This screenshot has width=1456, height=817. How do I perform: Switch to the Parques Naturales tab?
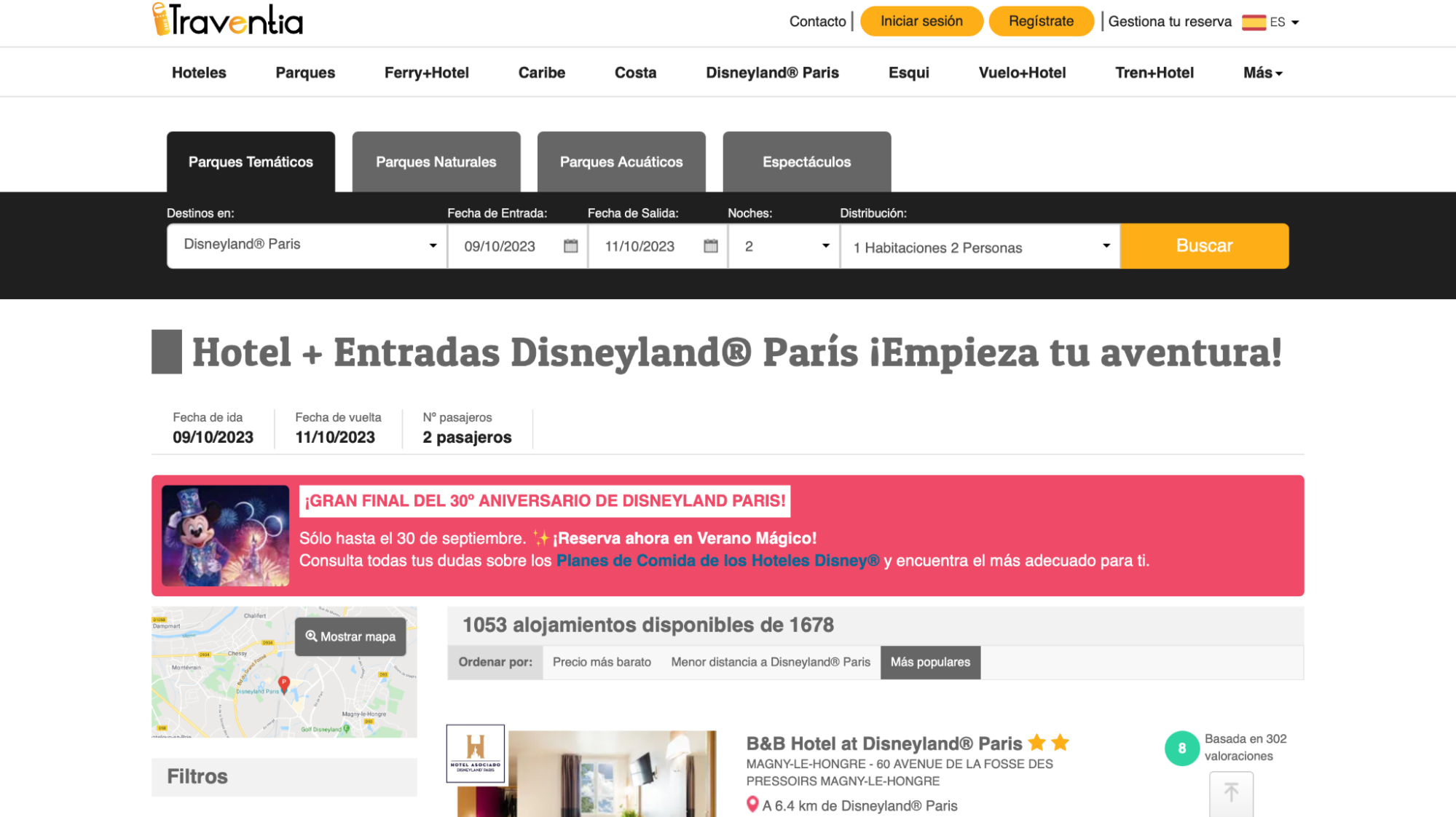pos(436,162)
